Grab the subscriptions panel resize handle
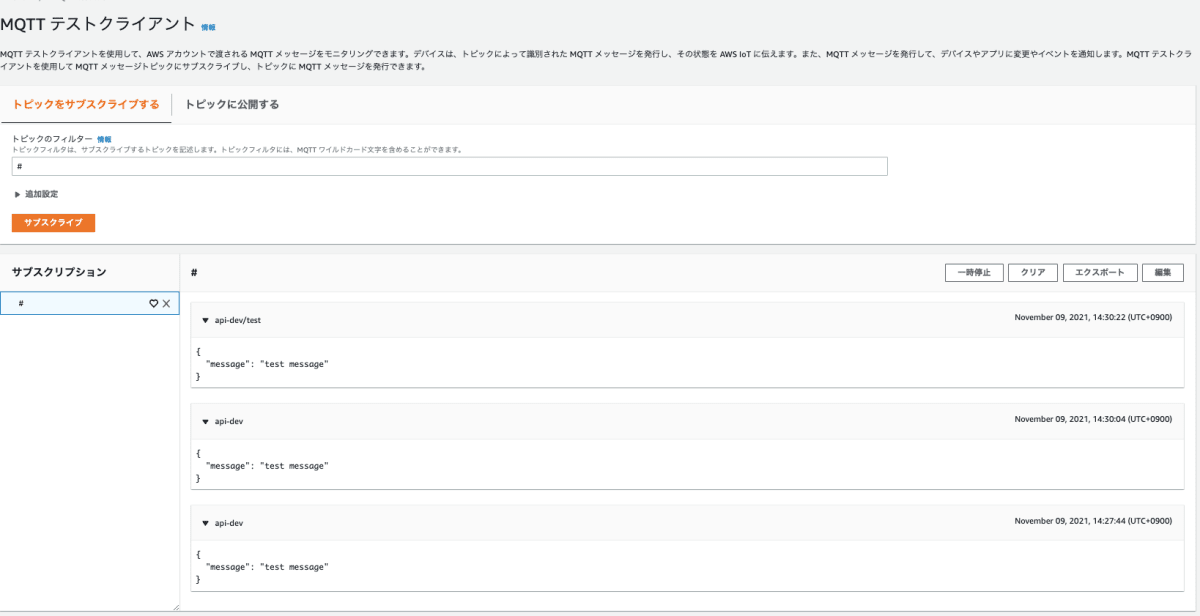Viewport: 1200px width, 616px height. click(175, 606)
